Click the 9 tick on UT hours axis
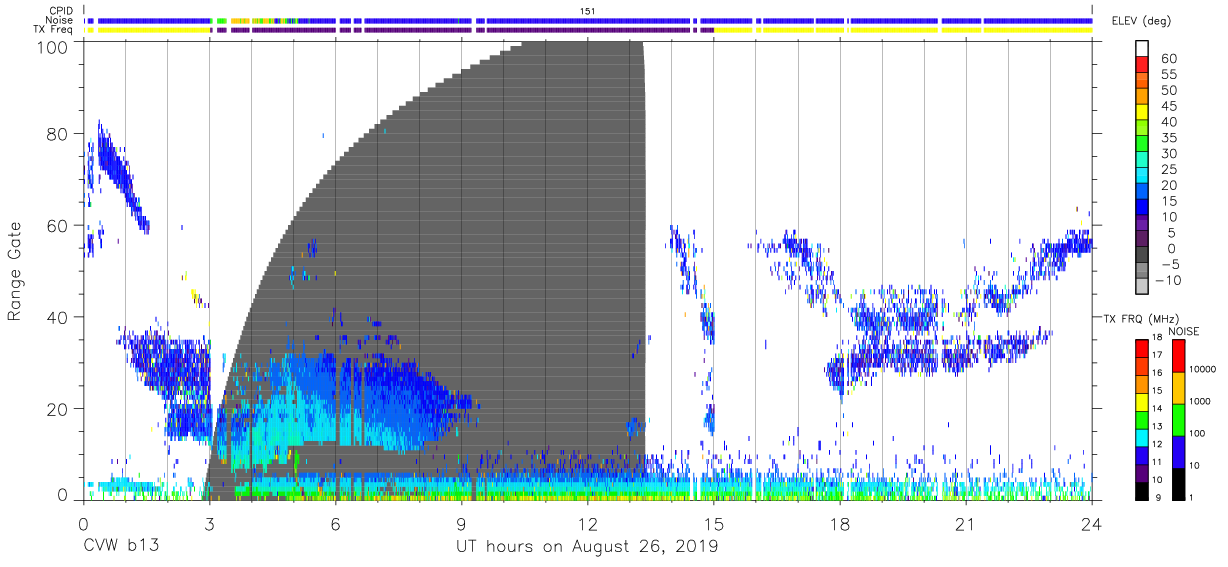 pyautogui.click(x=461, y=523)
